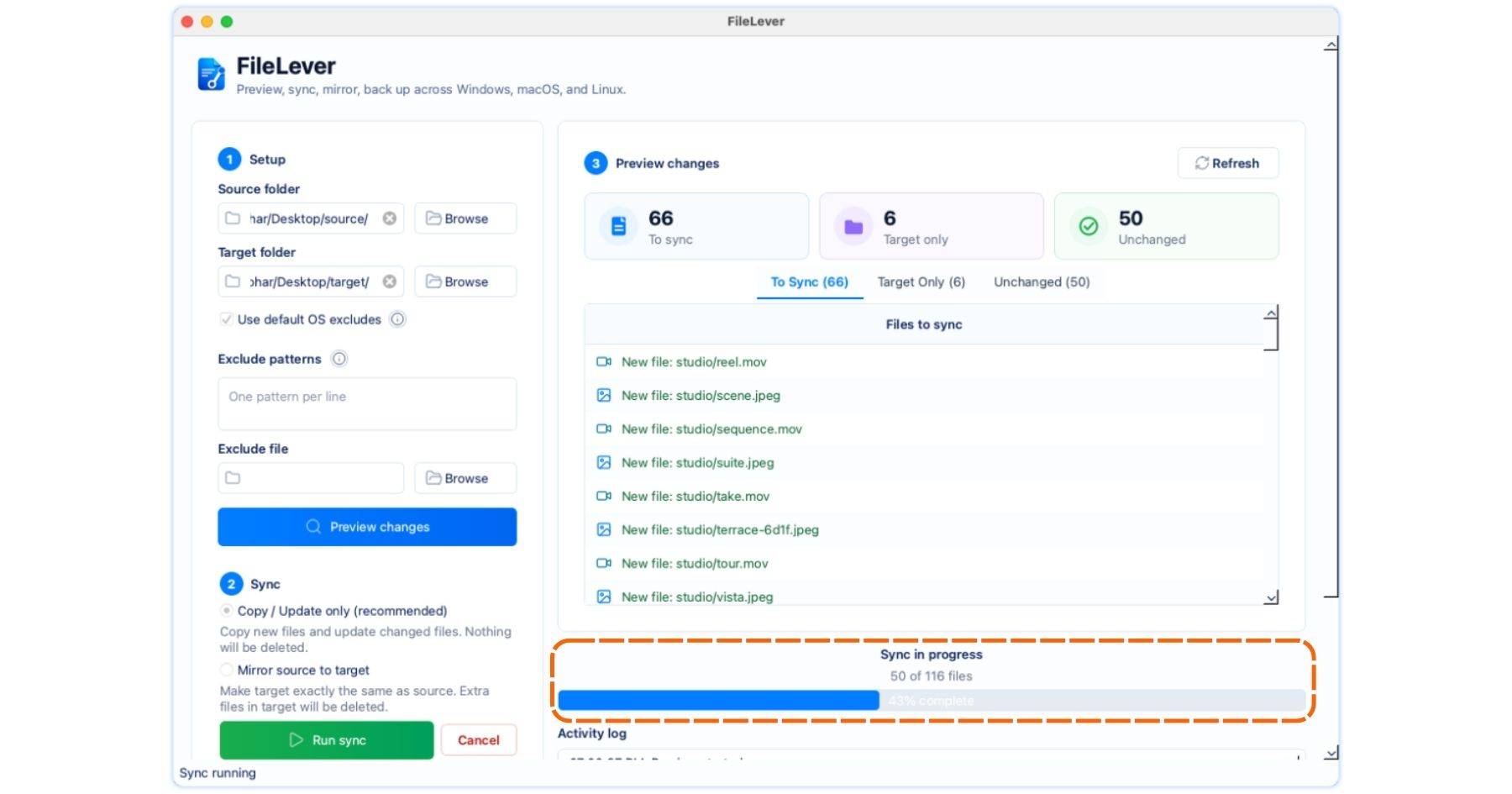The width and height of the screenshot is (1512, 794).
Task: Select row New file: studio/scene.jpeg
Action: point(924,395)
